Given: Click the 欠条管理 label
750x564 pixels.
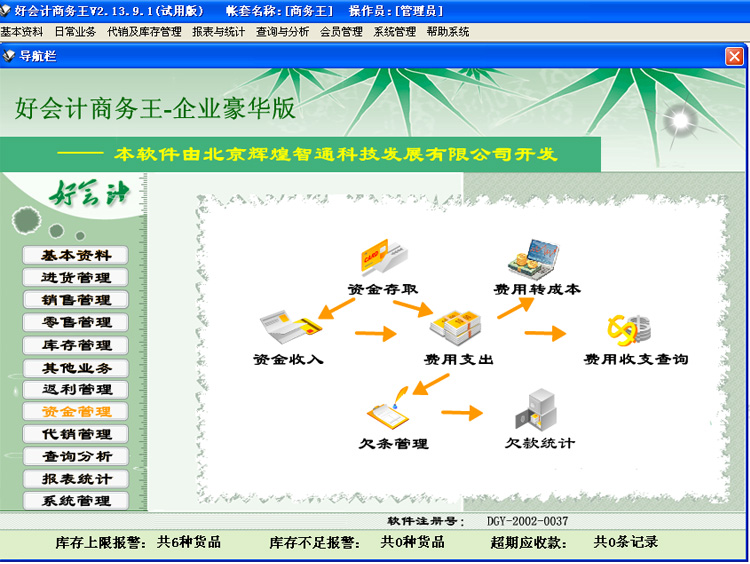Looking at the screenshot, I should click(393, 444).
